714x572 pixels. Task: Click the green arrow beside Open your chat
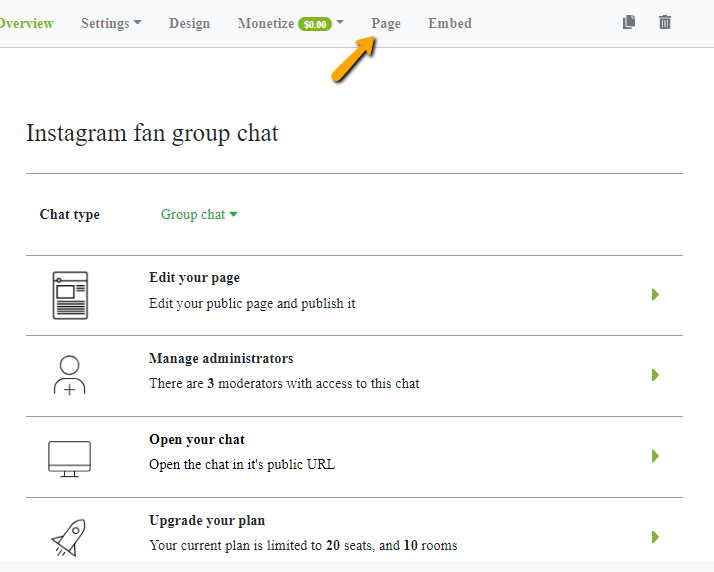655,456
